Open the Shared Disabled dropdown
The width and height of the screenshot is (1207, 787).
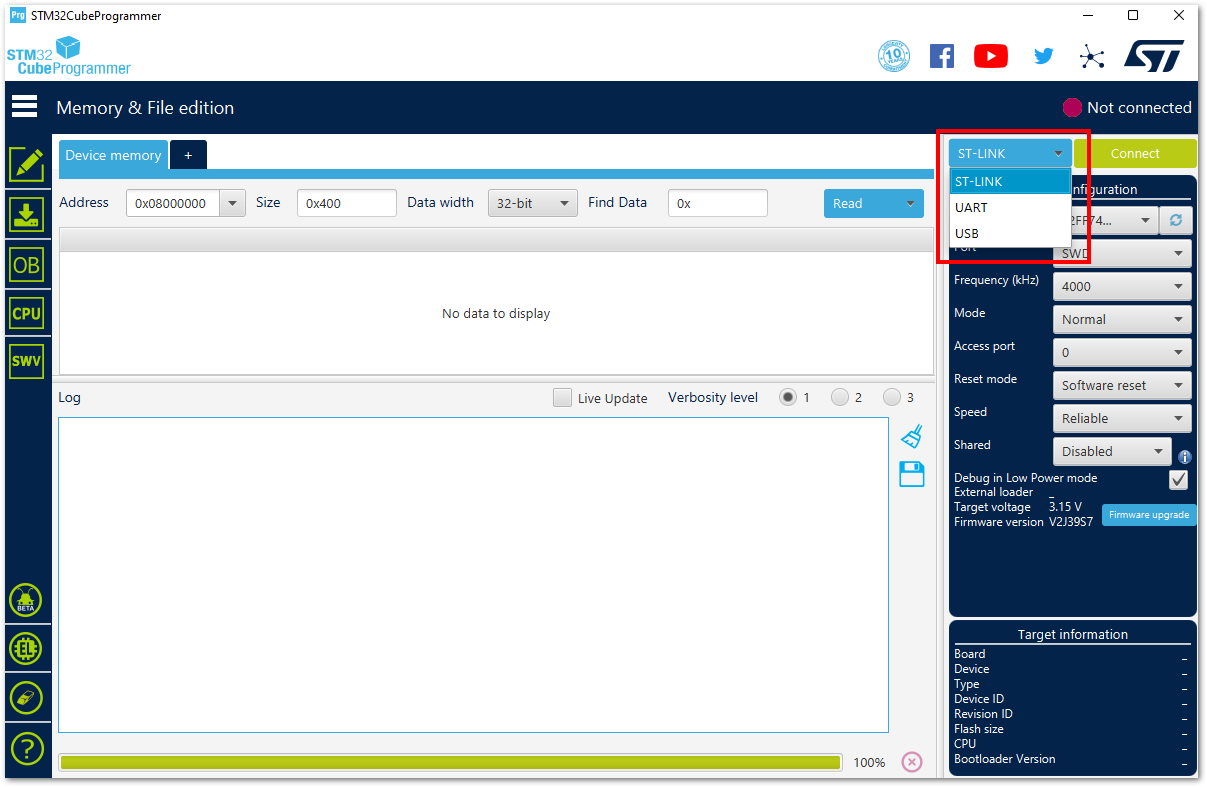tap(1112, 451)
